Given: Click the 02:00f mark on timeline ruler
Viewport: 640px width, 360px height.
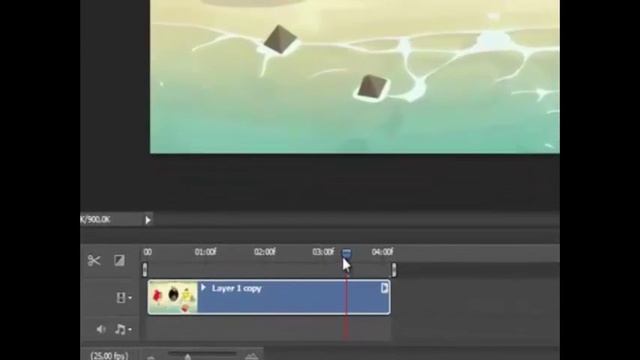Looking at the screenshot, I should [264, 252].
